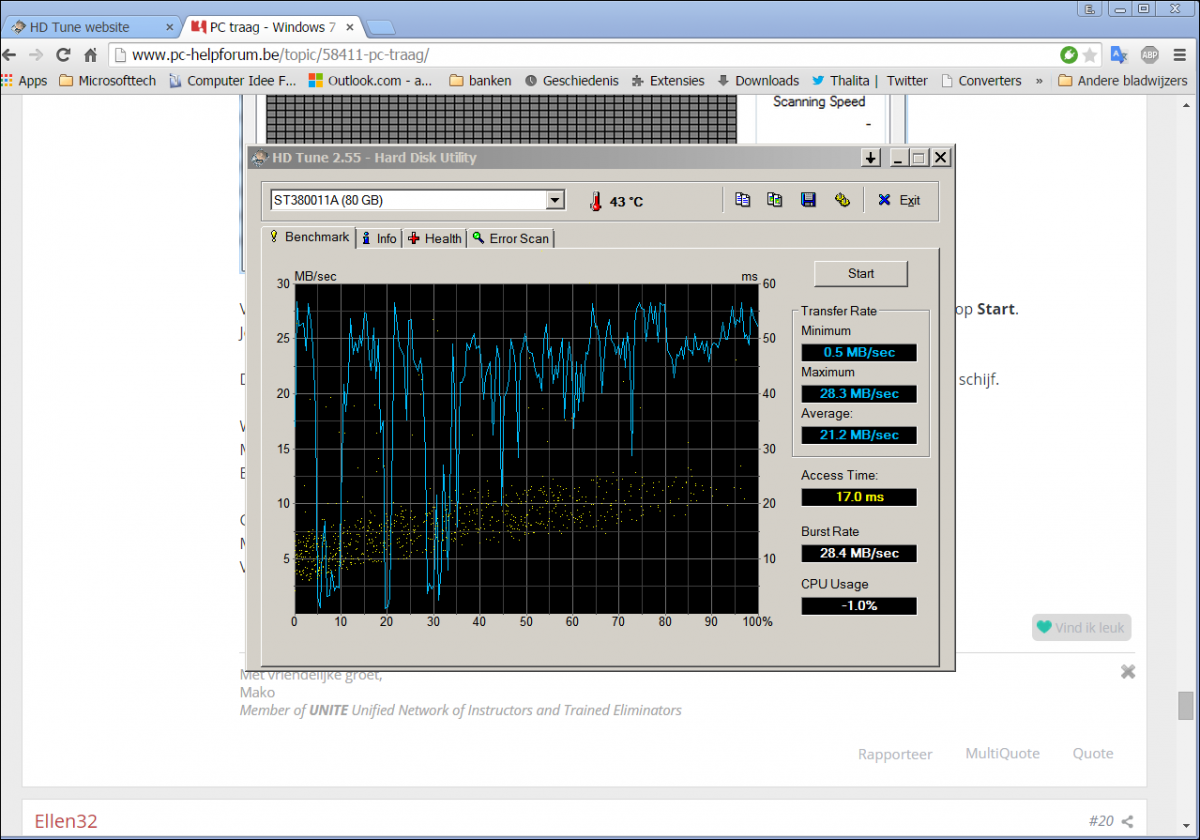Click the MultiQuote link under the post
The width and height of the screenshot is (1200, 840).
coord(1002,754)
